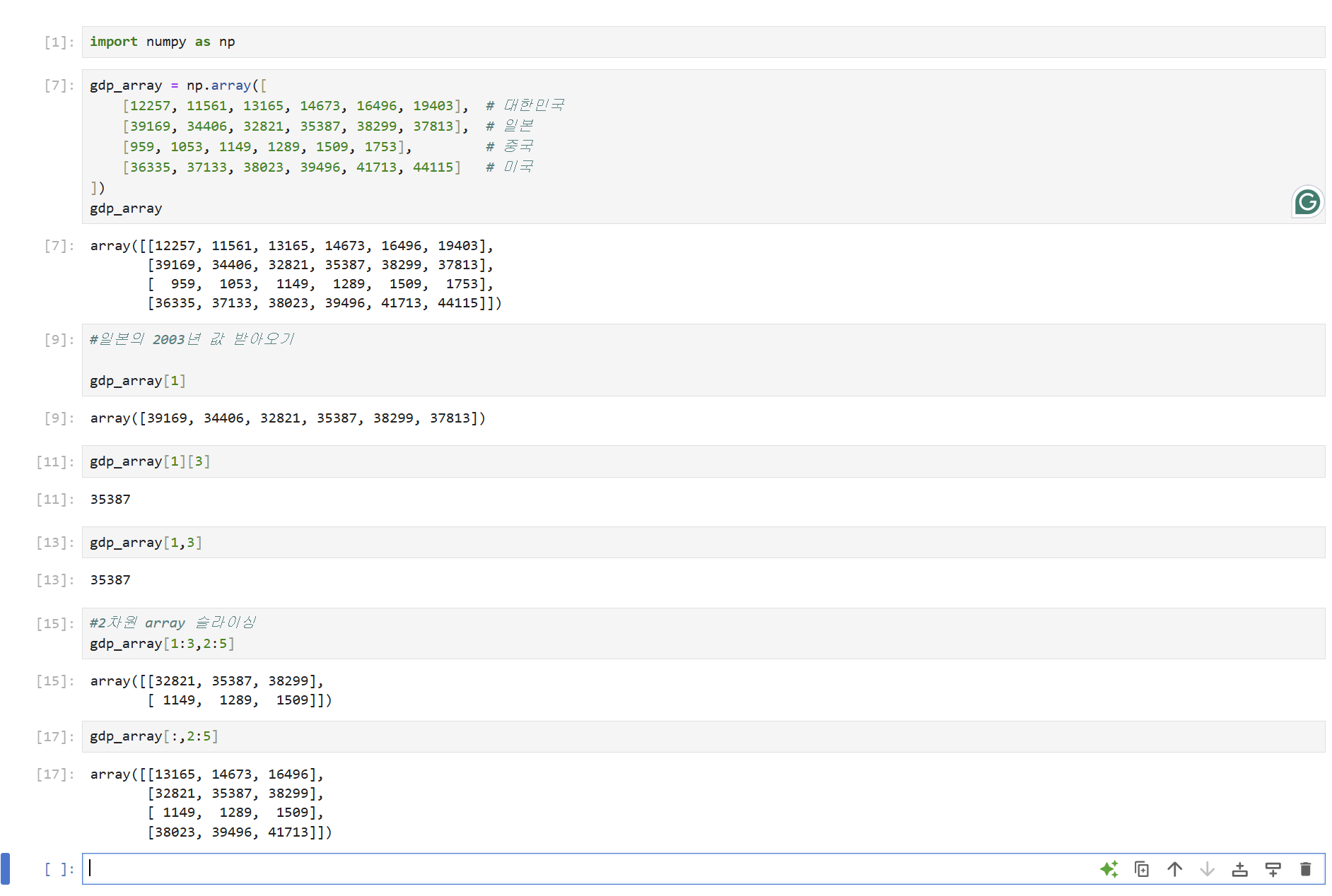
Task: Delete the active cell with trash icon
Action: click(1305, 869)
